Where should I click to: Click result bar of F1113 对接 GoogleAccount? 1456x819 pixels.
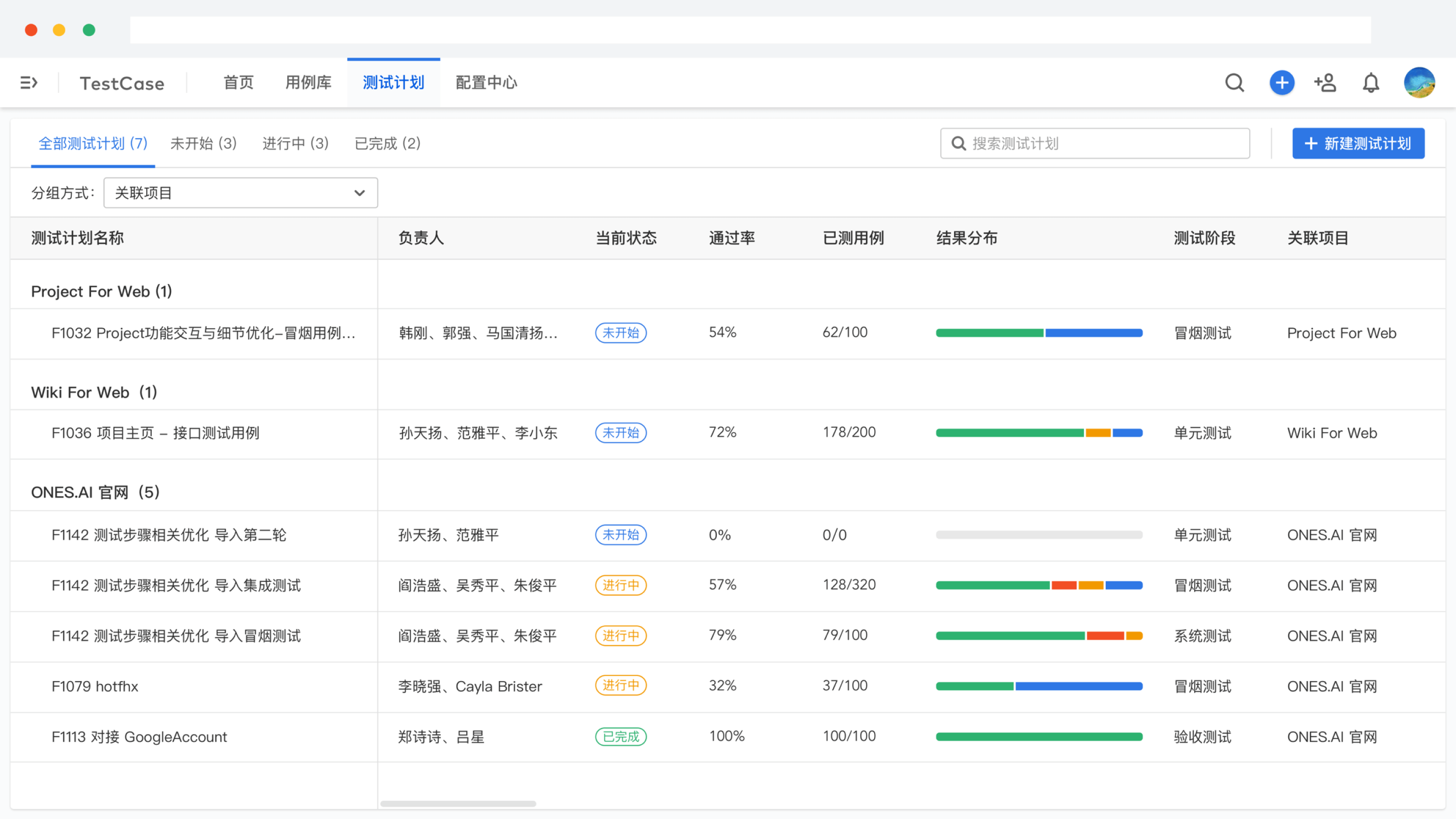[1039, 737]
